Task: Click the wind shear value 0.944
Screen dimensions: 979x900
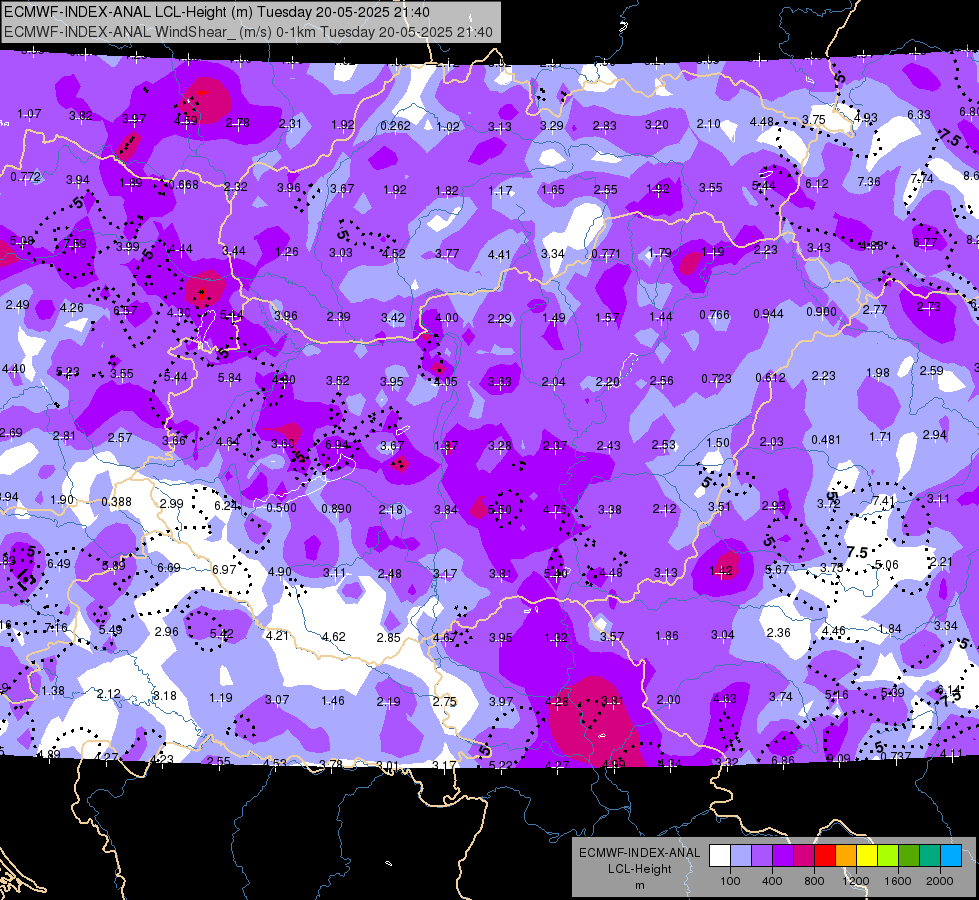Action: (768, 314)
